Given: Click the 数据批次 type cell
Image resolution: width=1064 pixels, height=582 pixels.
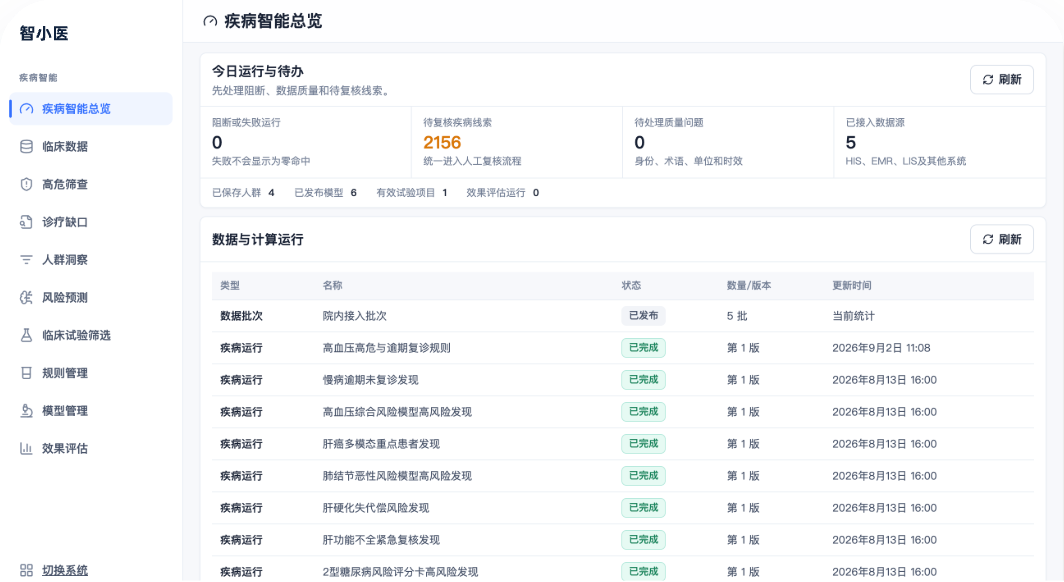Looking at the screenshot, I should [x=241, y=316].
